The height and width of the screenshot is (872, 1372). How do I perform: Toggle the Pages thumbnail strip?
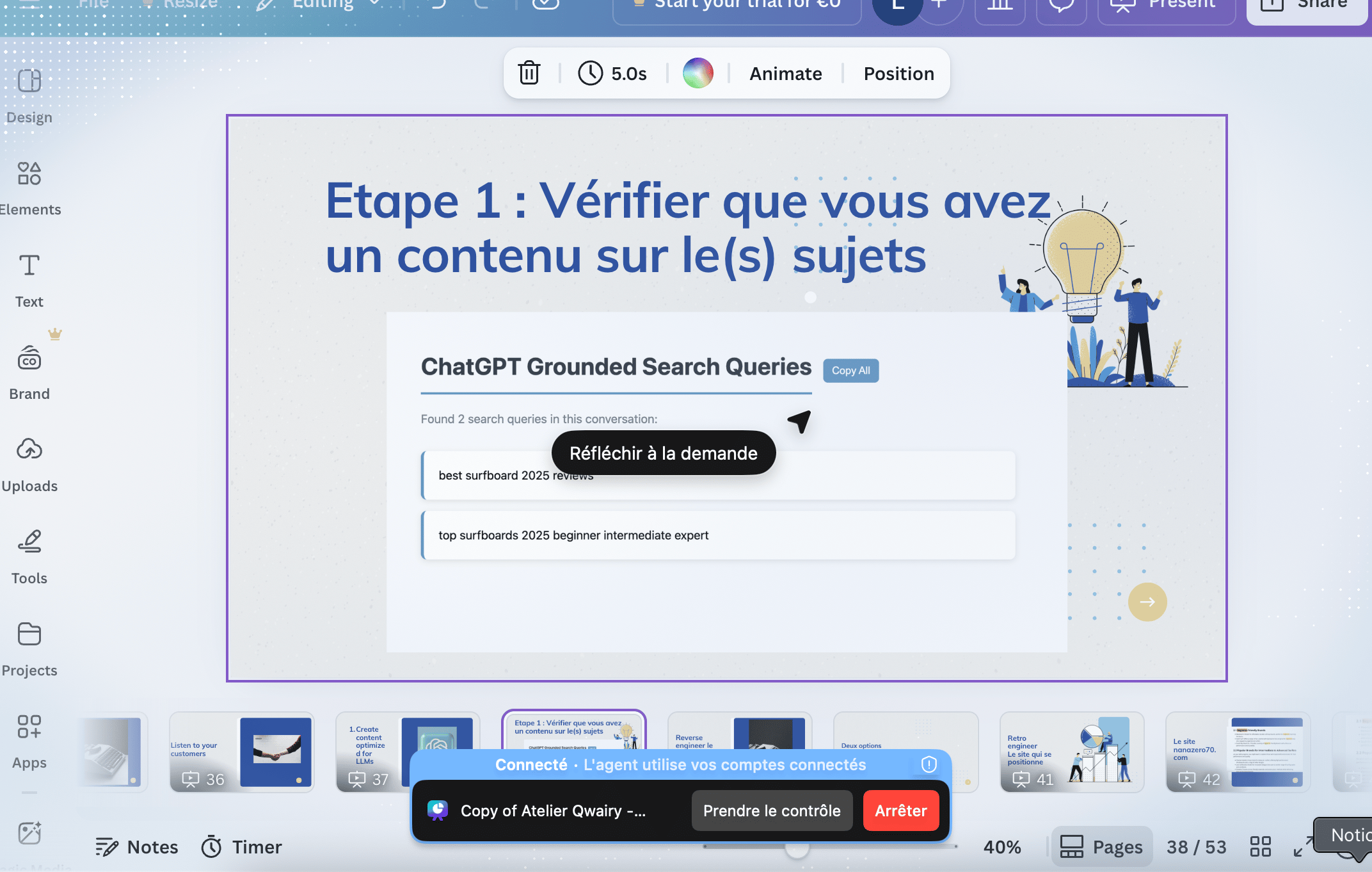1101,846
